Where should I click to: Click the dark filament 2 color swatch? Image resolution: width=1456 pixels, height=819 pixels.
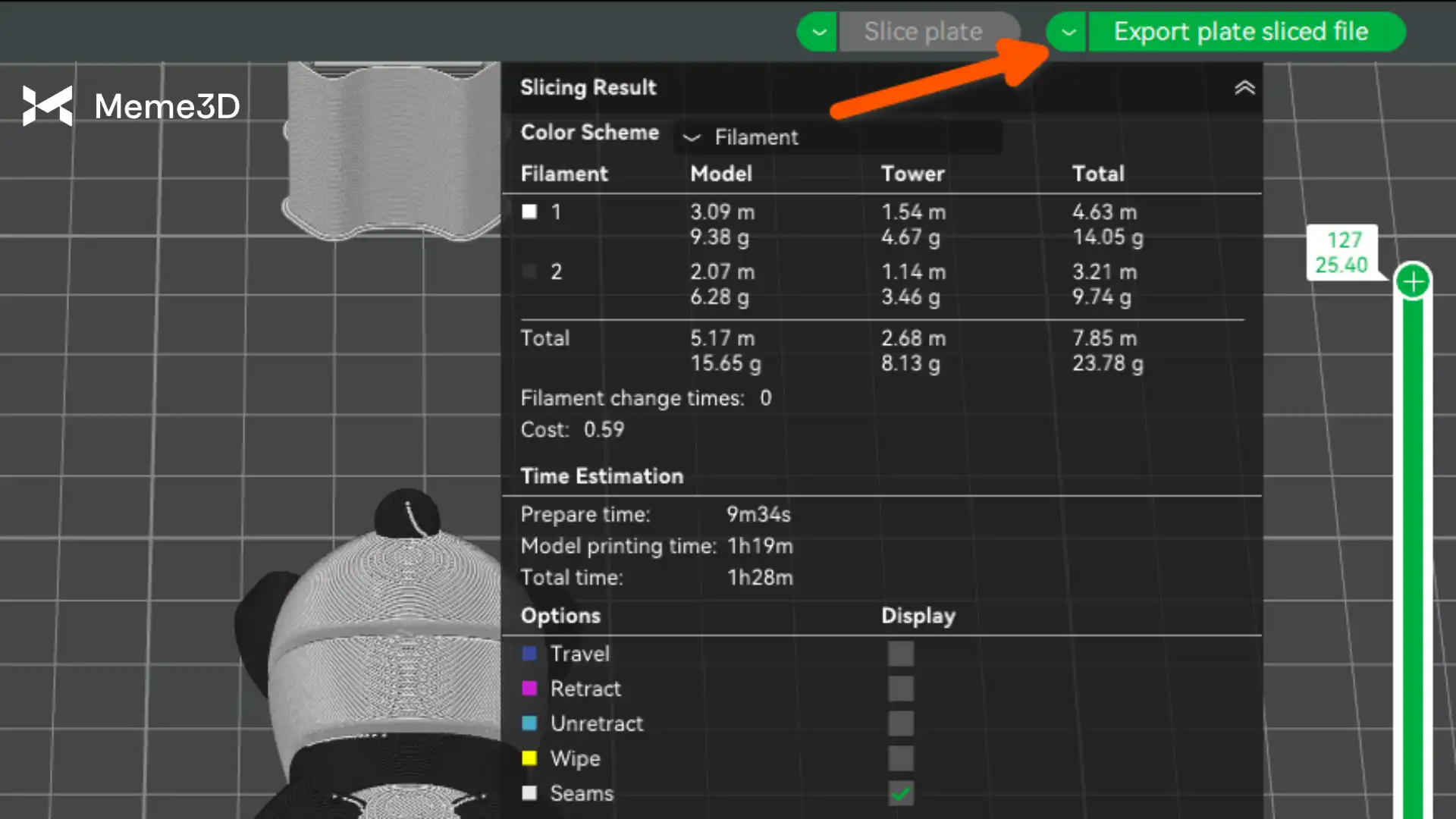coord(529,271)
